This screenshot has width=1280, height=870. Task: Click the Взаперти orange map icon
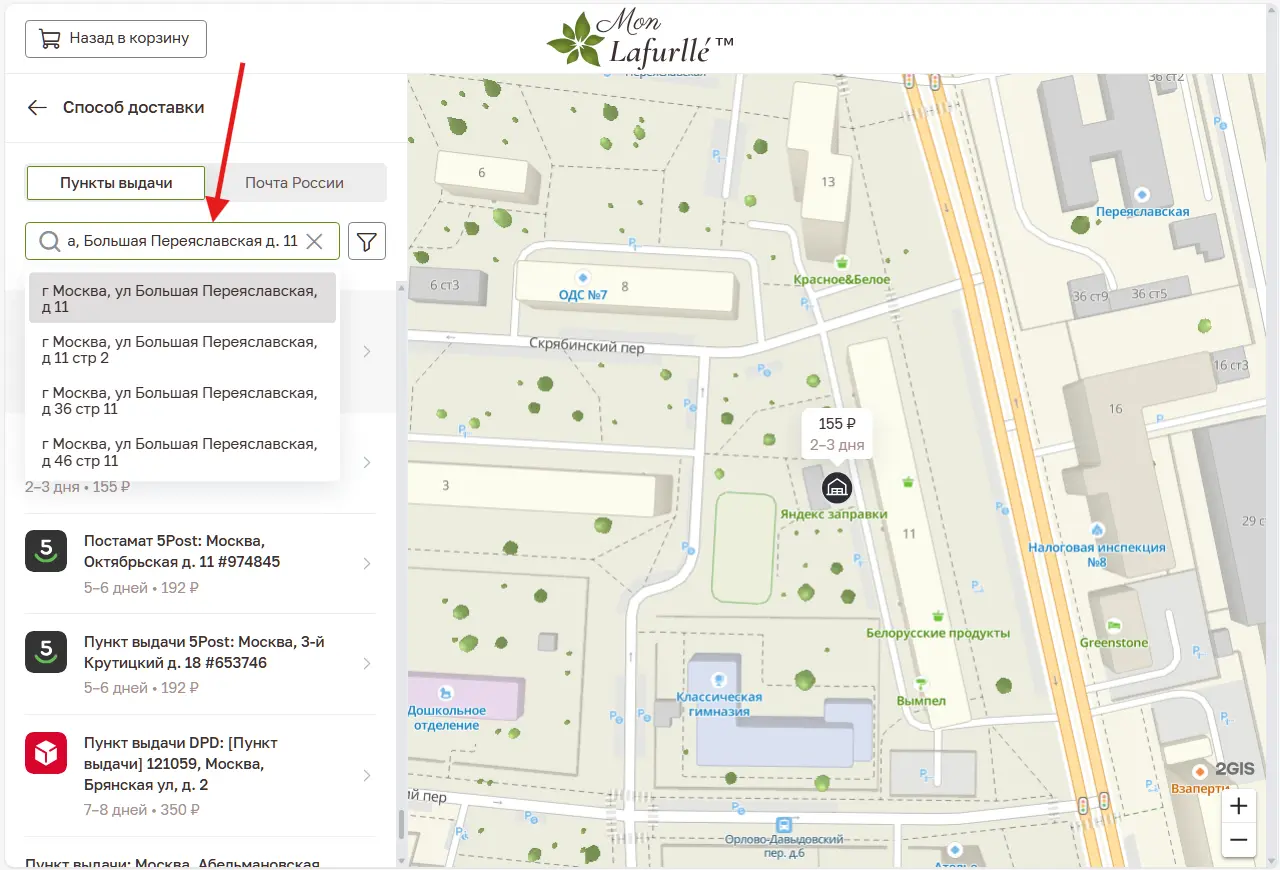coord(1200,770)
